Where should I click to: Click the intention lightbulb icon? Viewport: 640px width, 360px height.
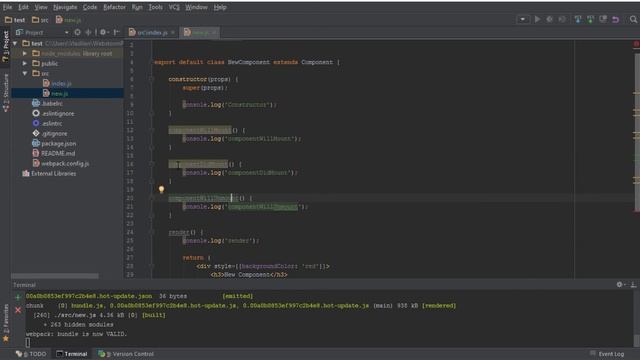pos(161,189)
